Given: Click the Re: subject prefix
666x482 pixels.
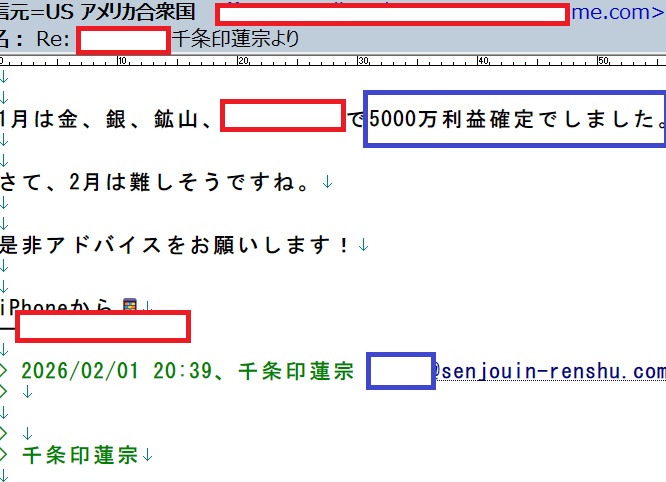Looking at the screenshot, I should pyautogui.click(x=52, y=40).
